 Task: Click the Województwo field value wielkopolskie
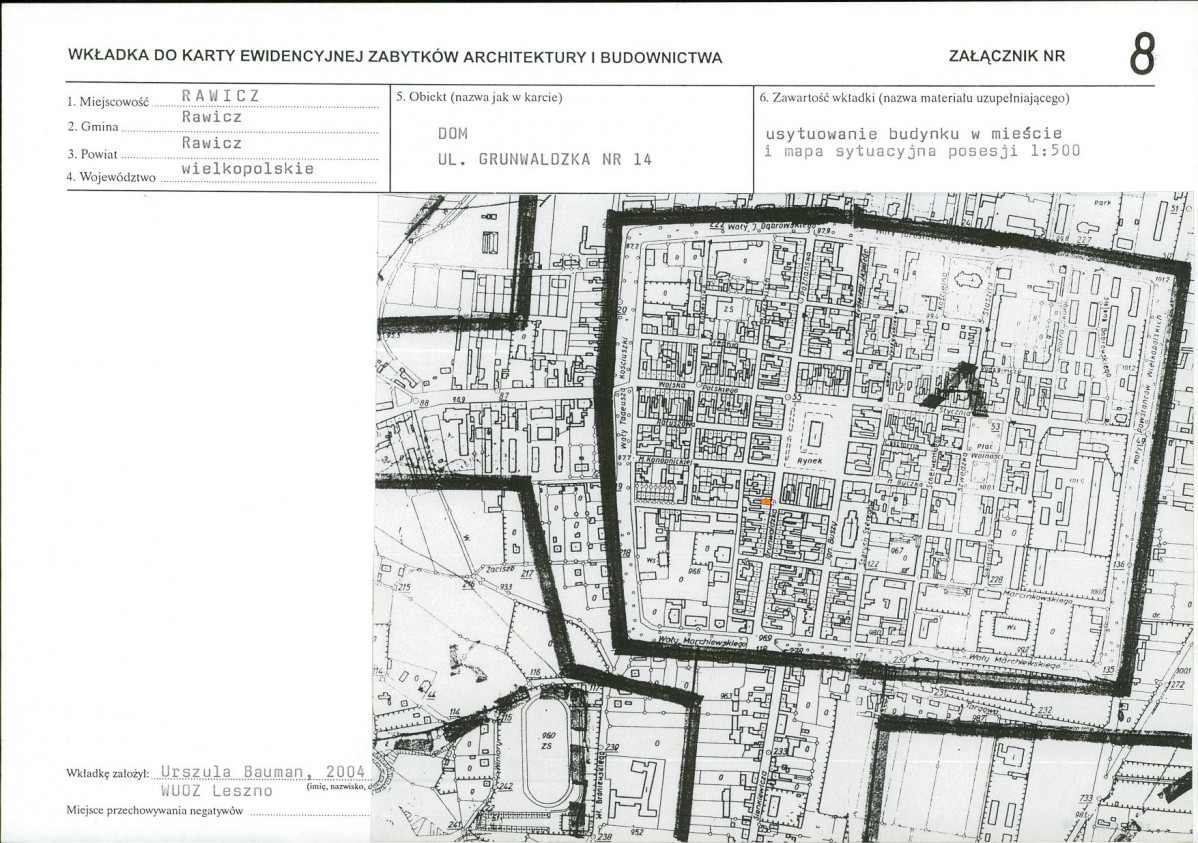(248, 169)
